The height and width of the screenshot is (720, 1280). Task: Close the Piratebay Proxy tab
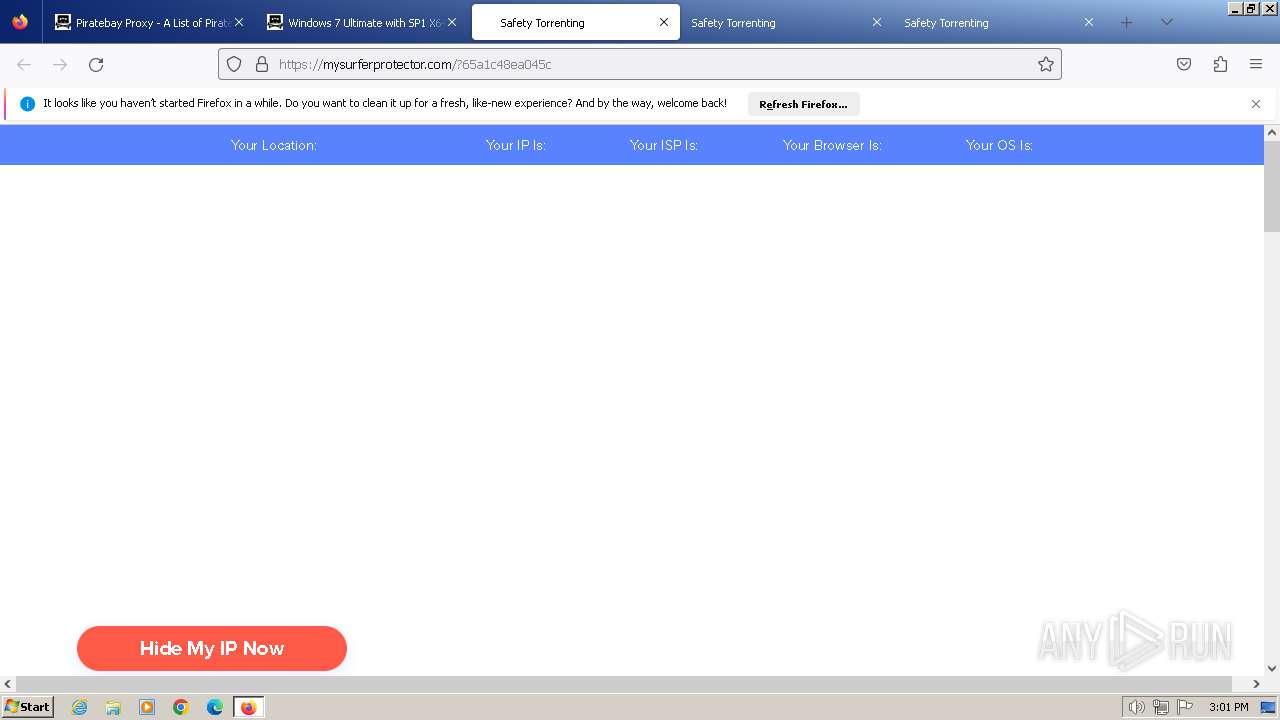[238, 22]
